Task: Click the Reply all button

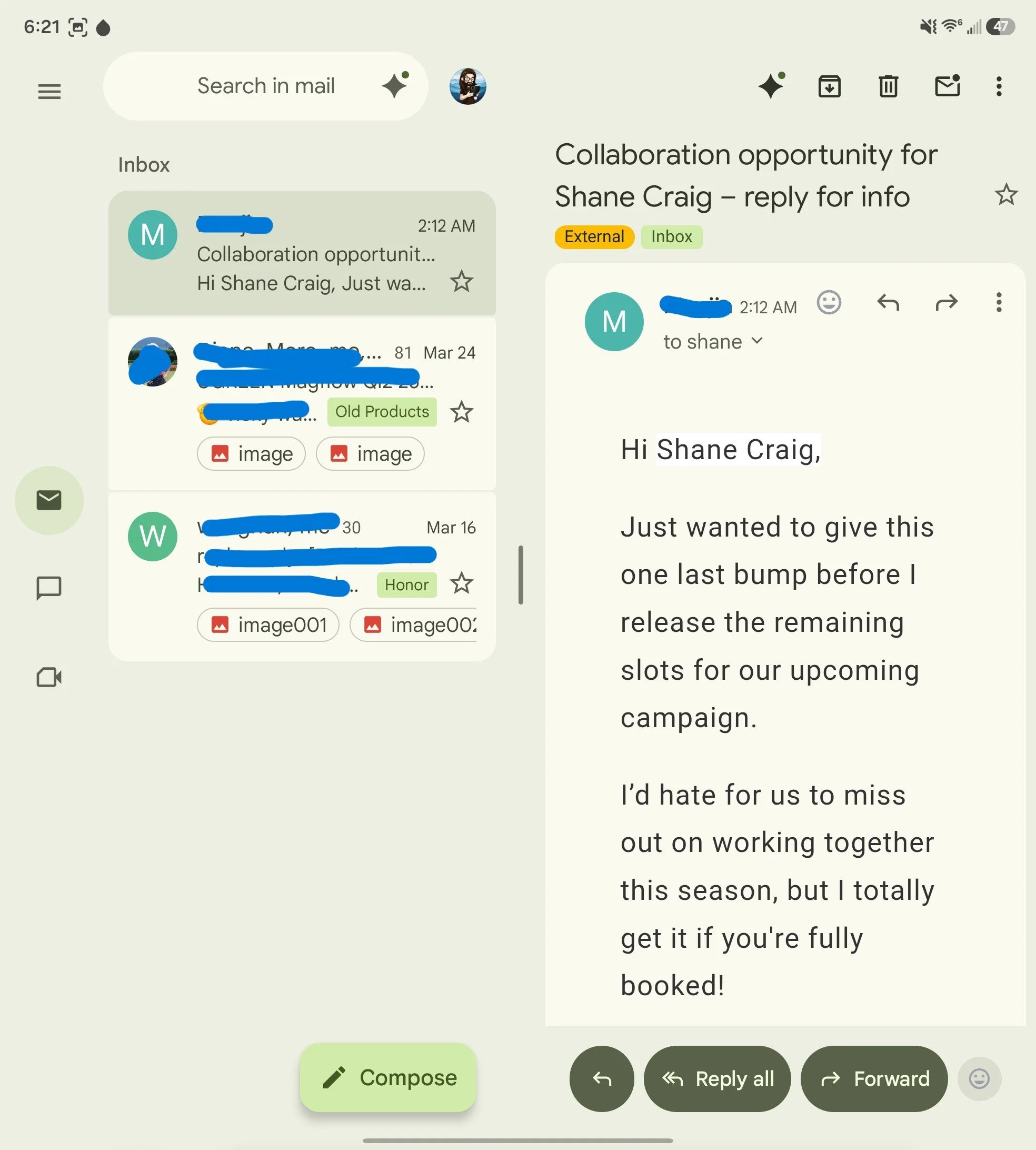Action: click(716, 1079)
